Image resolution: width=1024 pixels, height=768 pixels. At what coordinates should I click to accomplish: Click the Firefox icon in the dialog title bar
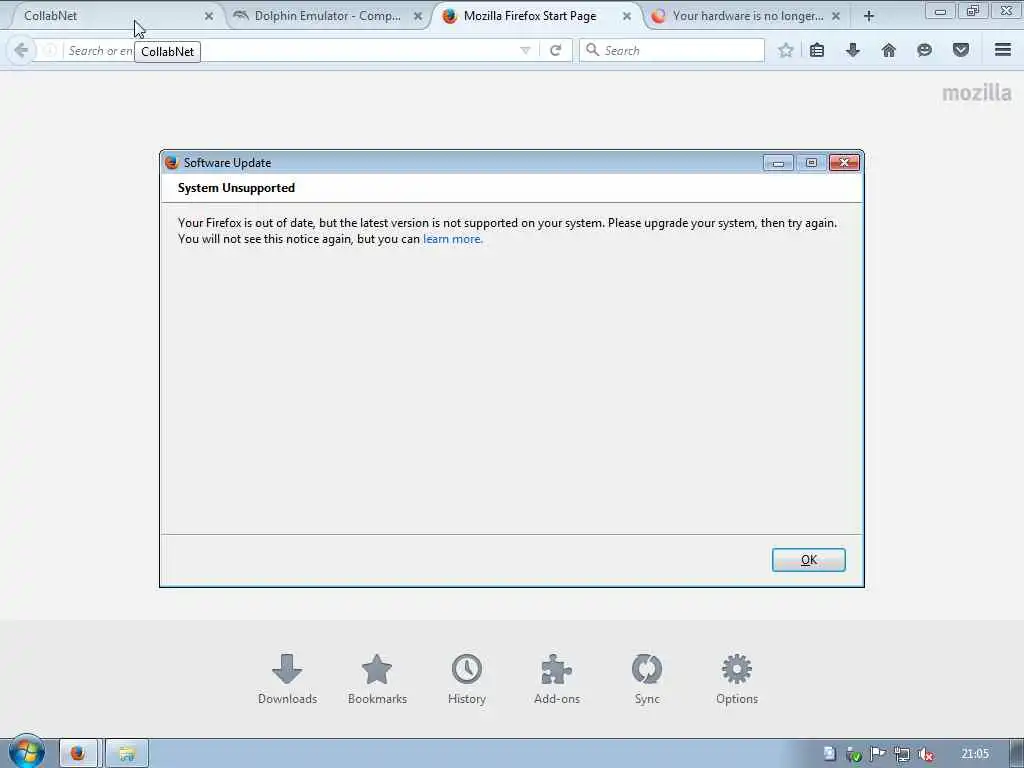coord(172,163)
